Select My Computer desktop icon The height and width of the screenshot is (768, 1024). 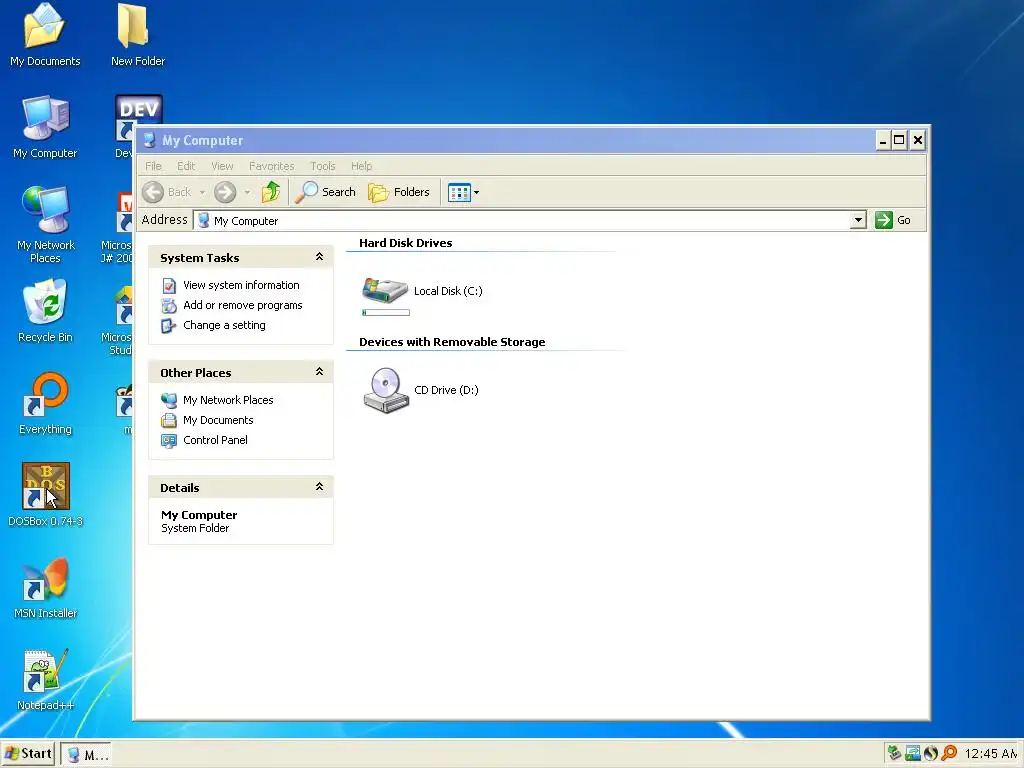[x=45, y=127]
